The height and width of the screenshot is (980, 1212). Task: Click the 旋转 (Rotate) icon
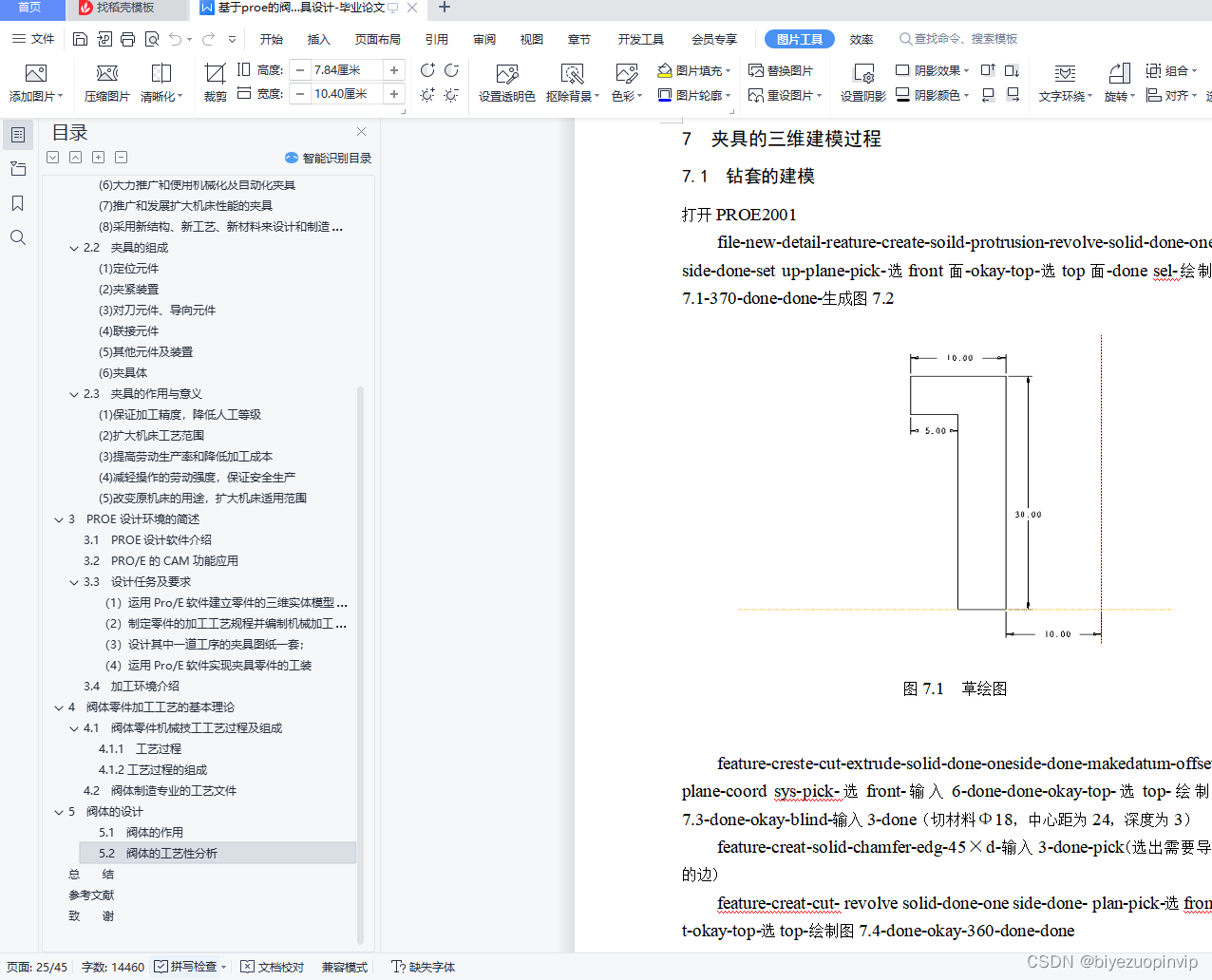[x=1119, y=84]
